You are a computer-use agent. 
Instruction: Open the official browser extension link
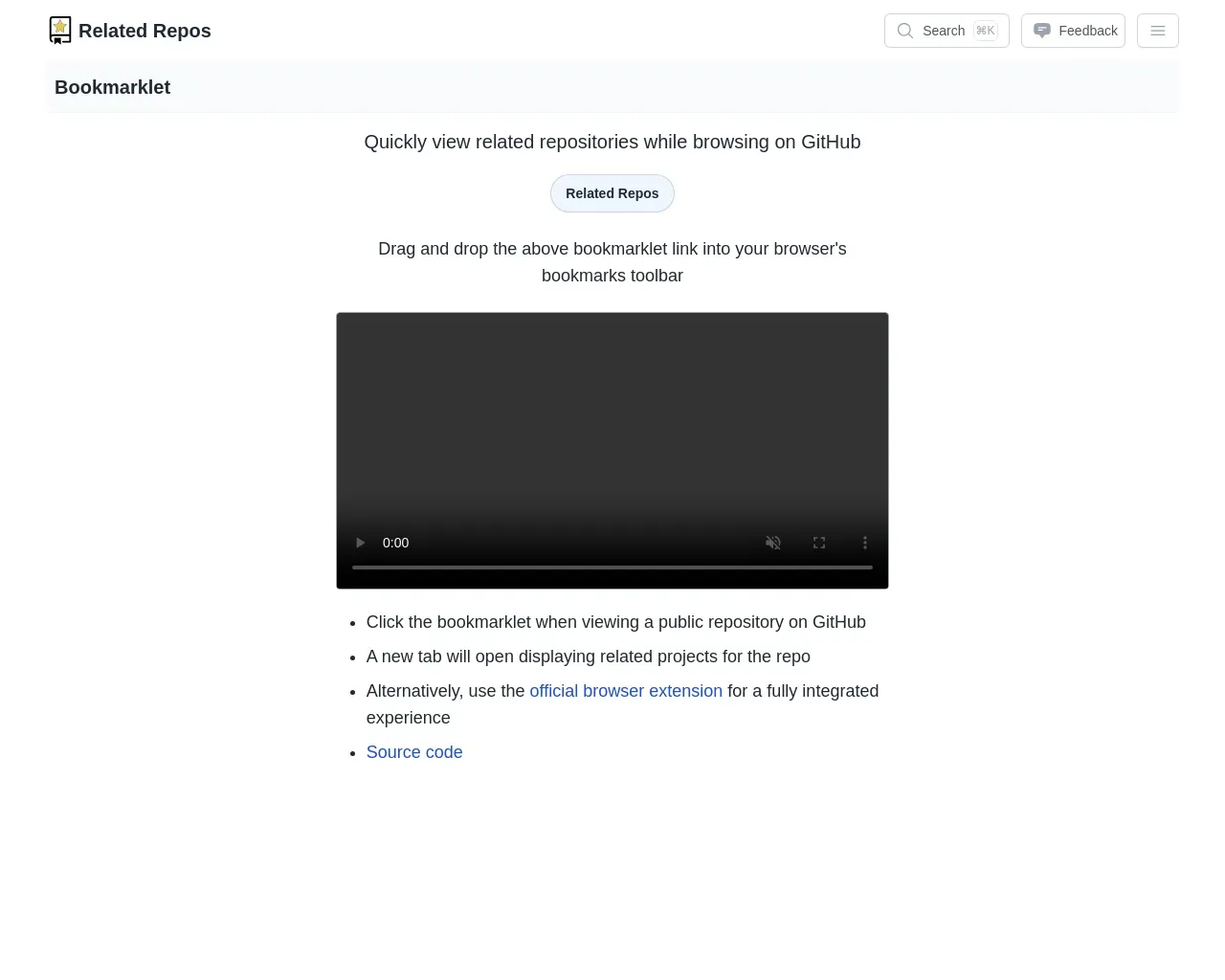626,691
